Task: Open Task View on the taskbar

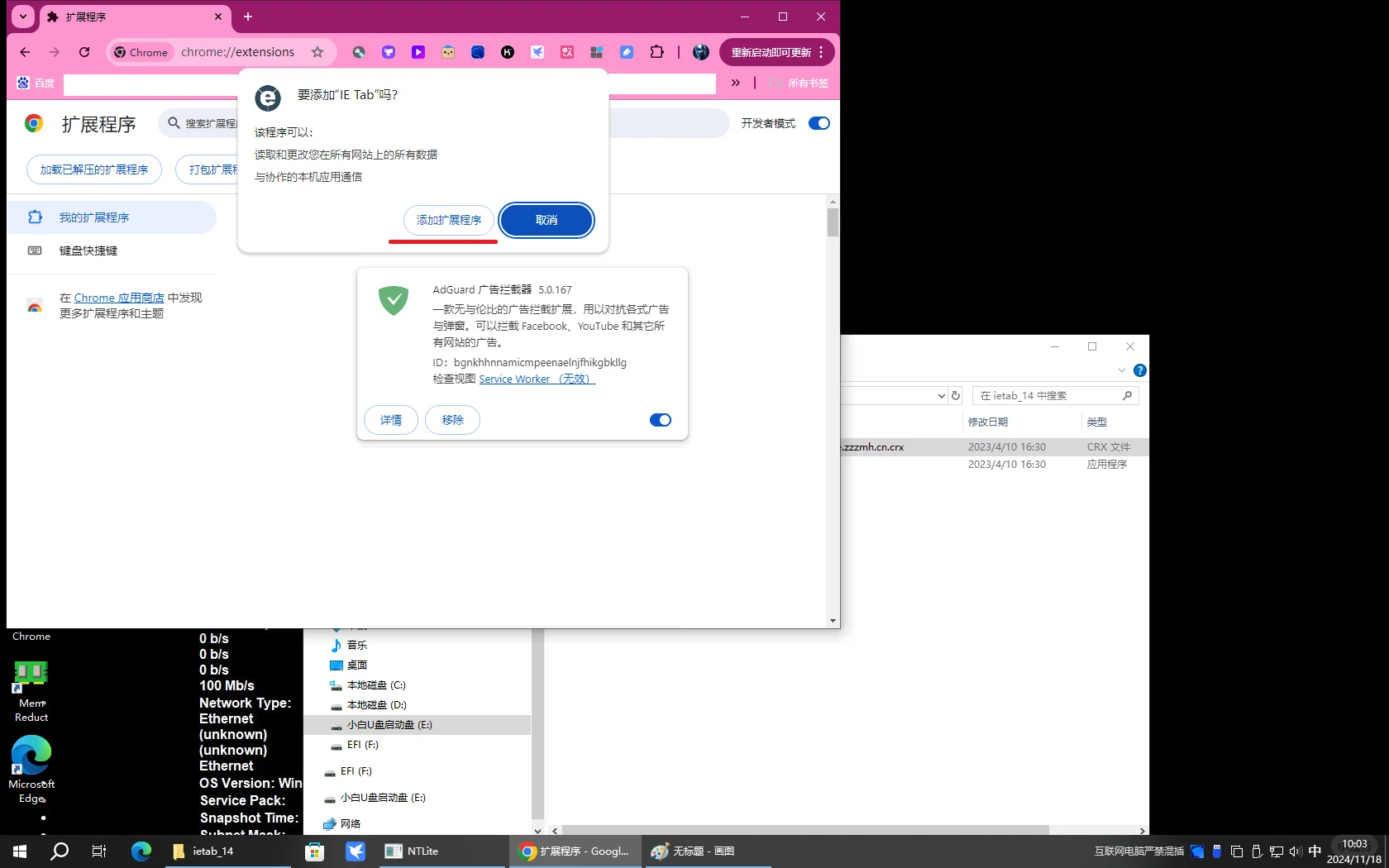Action: click(x=99, y=851)
